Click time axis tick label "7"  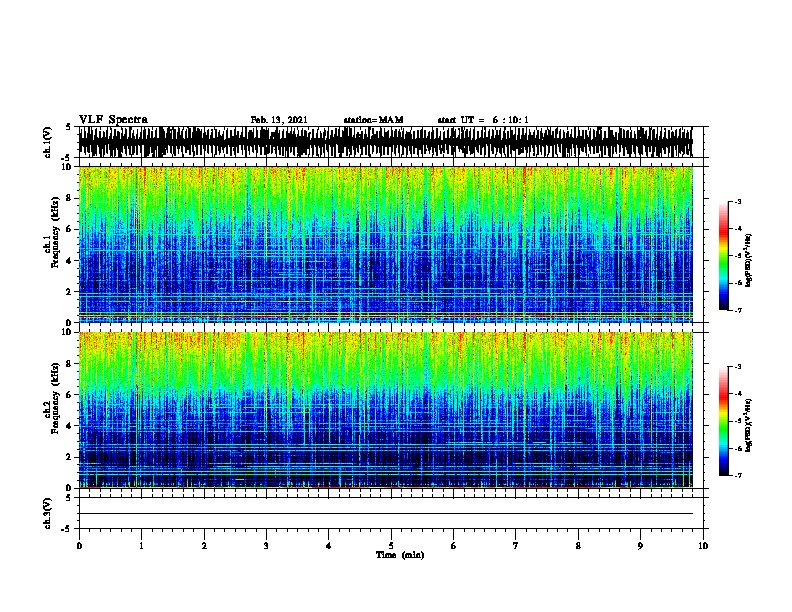coord(516,546)
